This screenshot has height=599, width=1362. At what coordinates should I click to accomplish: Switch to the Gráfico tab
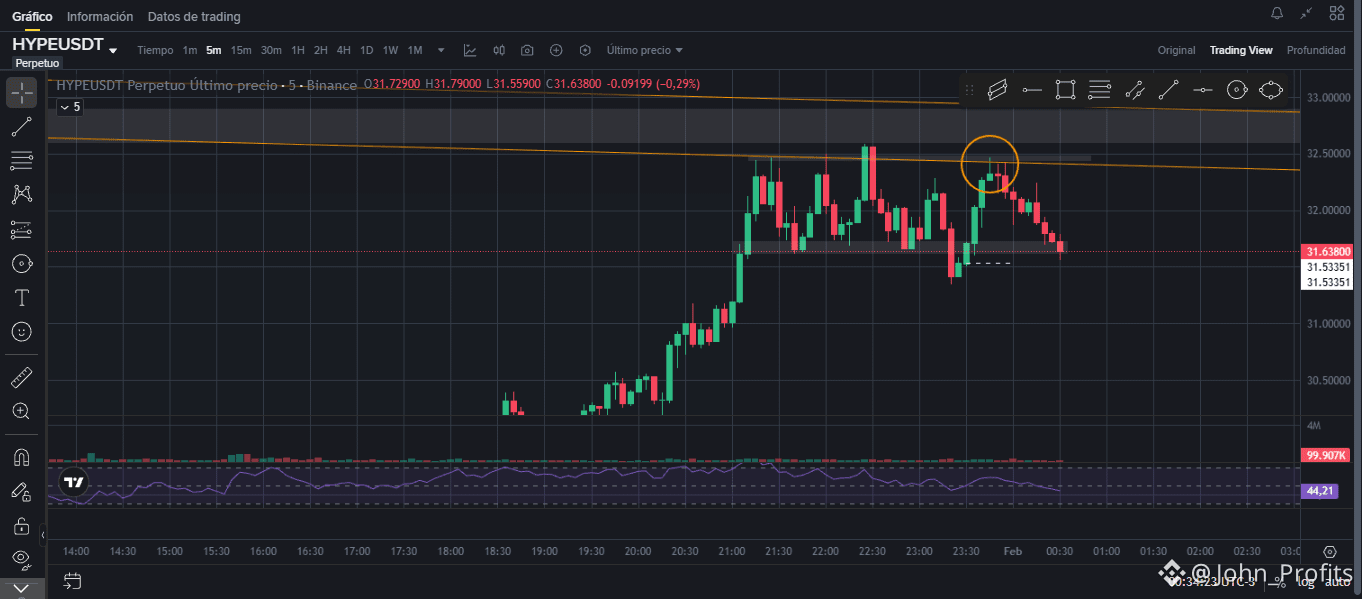click(x=32, y=16)
